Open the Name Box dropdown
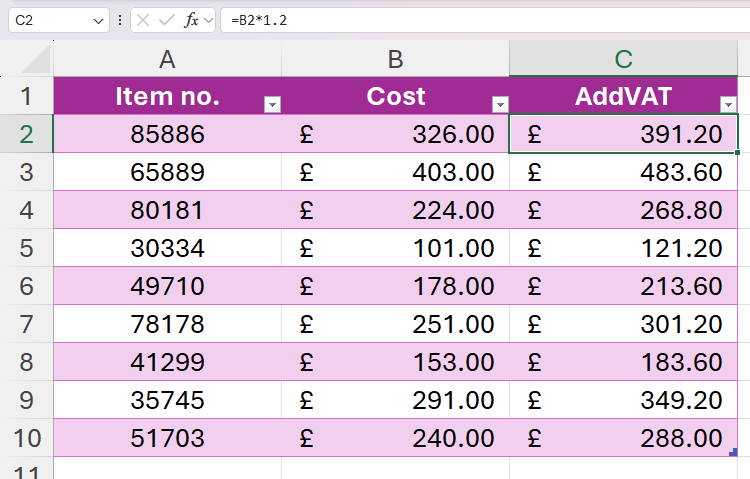Image resolution: width=750 pixels, height=479 pixels. coord(98,20)
